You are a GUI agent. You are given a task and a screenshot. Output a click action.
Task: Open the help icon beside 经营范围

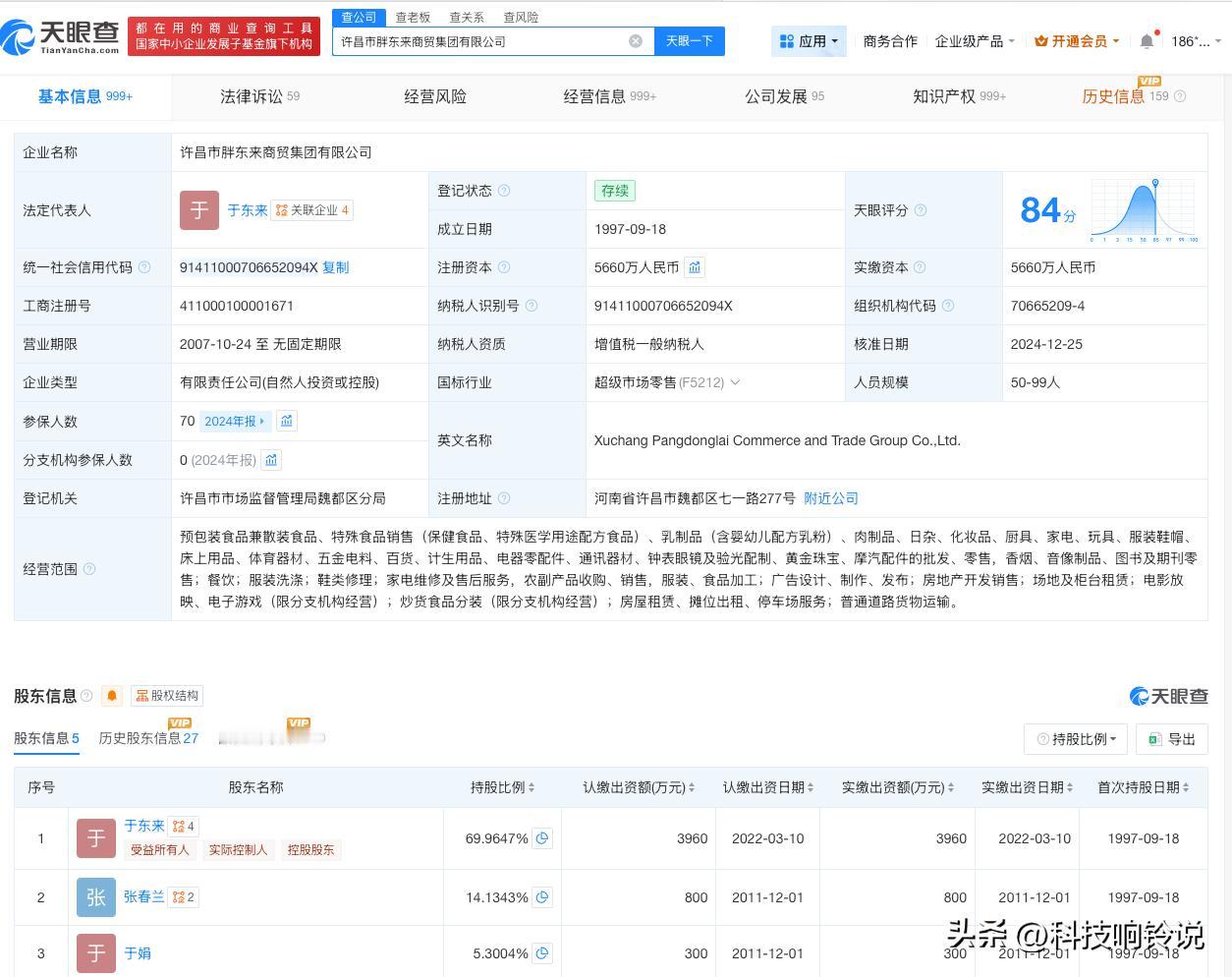click(89, 569)
